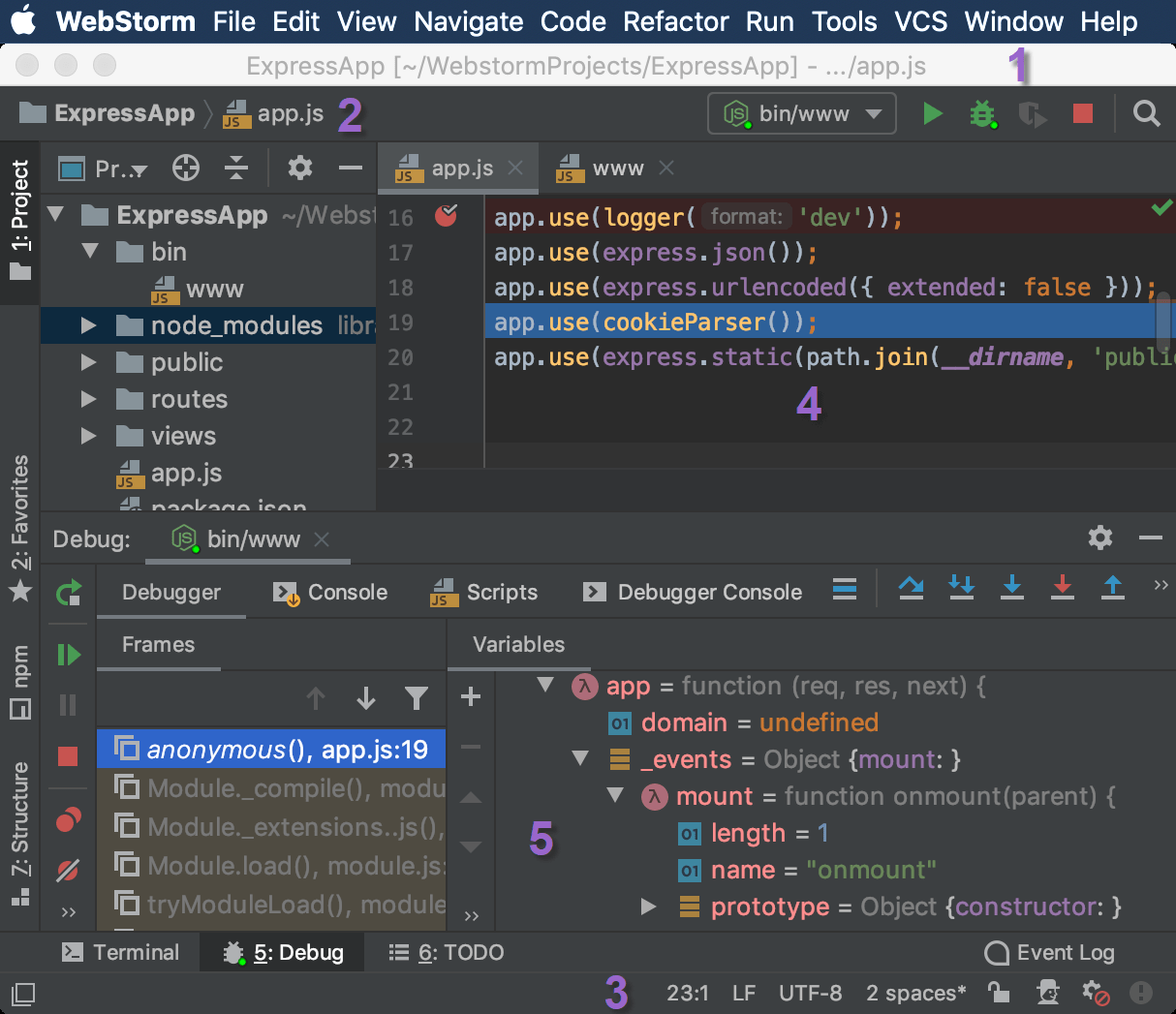Click LF line separator in status bar
The image size is (1176, 1014).
(744, 993)
